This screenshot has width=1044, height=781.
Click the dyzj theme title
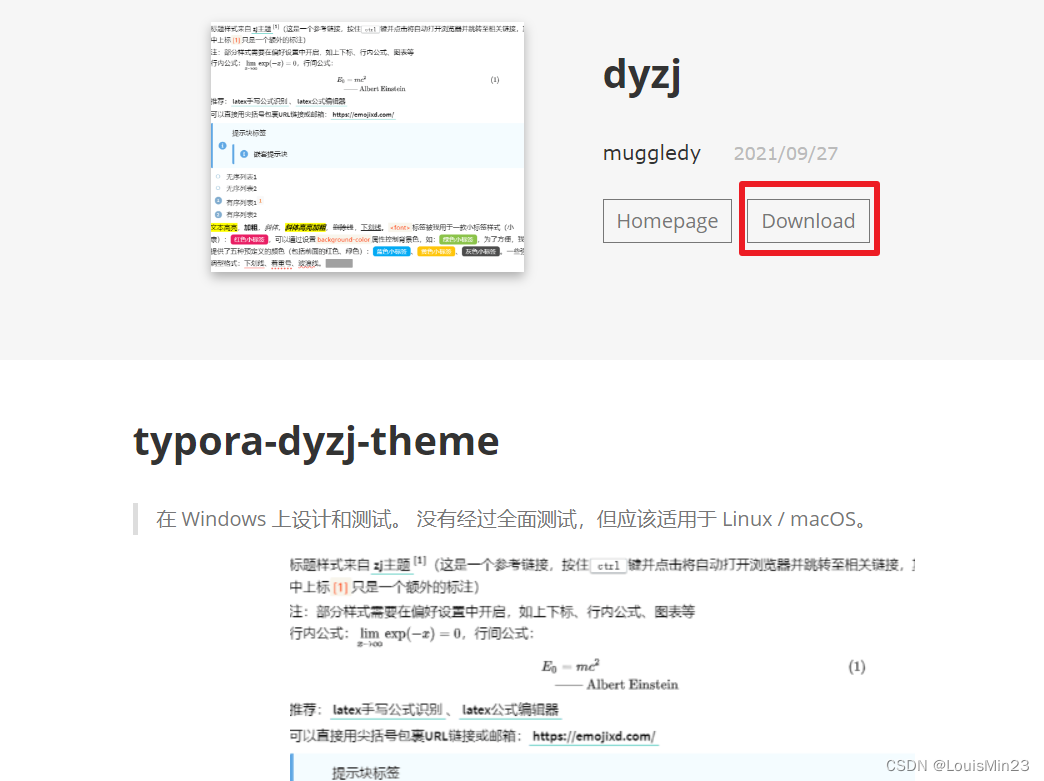pos(642,75)
